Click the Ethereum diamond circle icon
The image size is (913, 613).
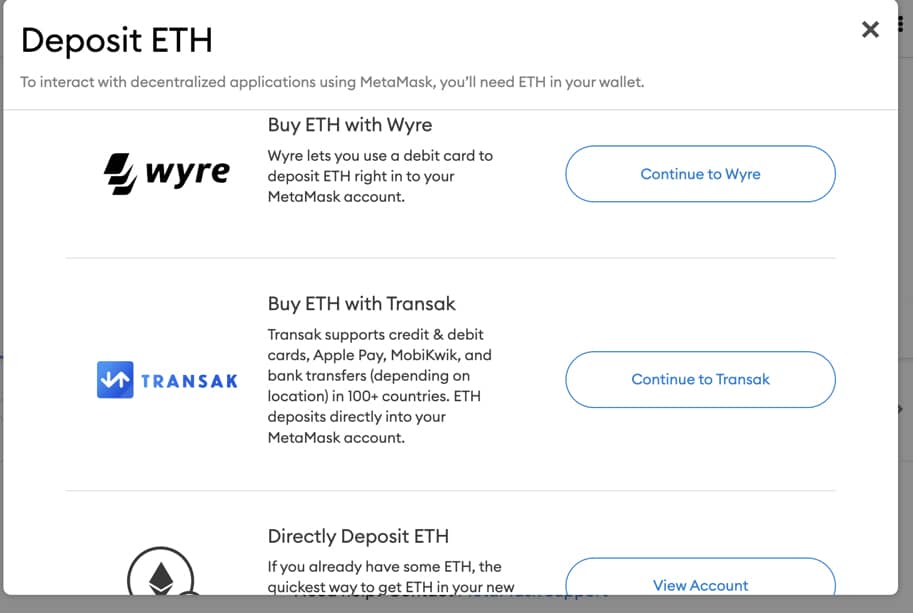click(161, 572)
